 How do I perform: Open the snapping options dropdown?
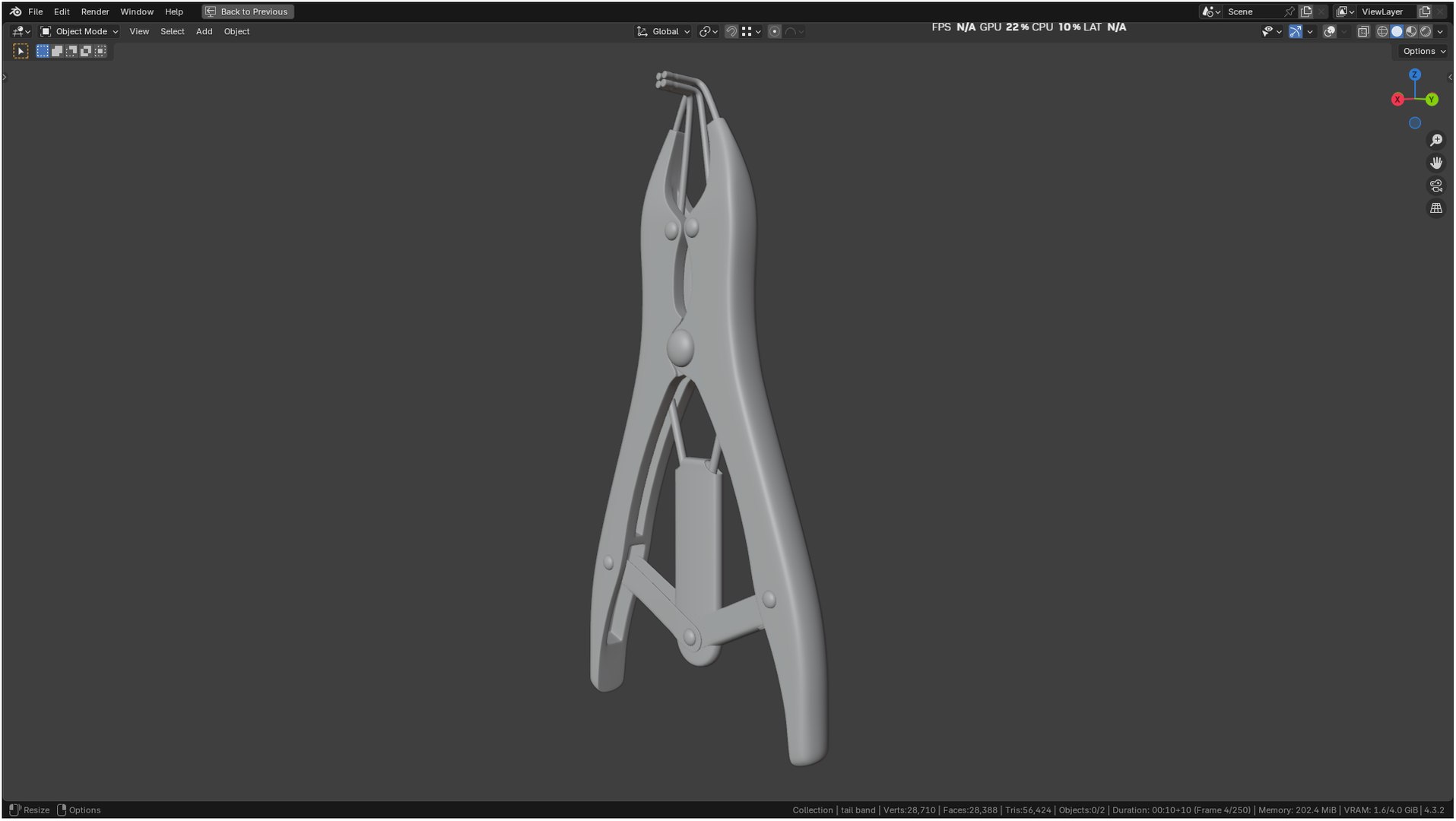point(751,31)
